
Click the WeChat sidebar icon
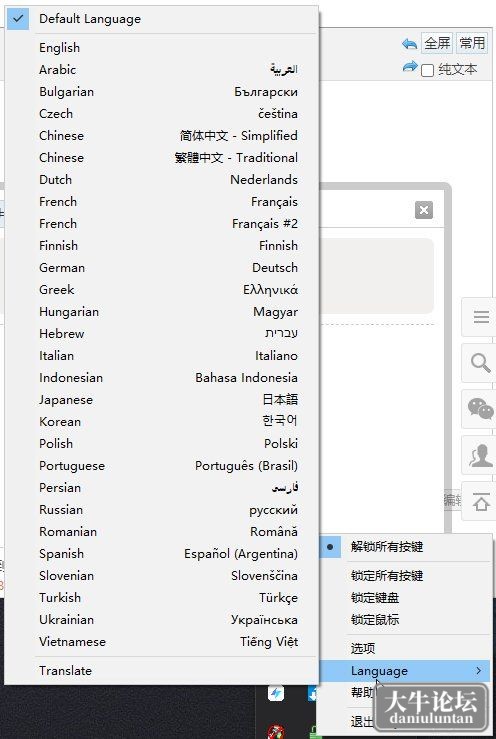(480, 409)
